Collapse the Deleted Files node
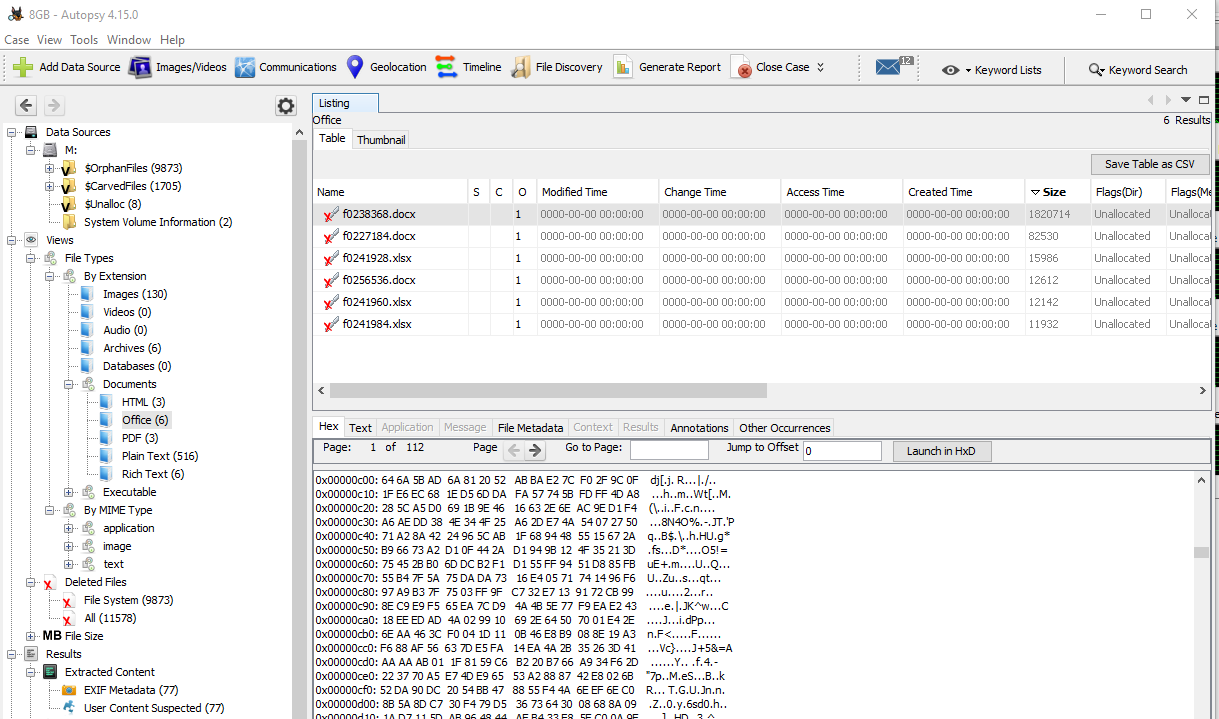The width and height of the screenshot is (1219, 719). pos(31,582)
